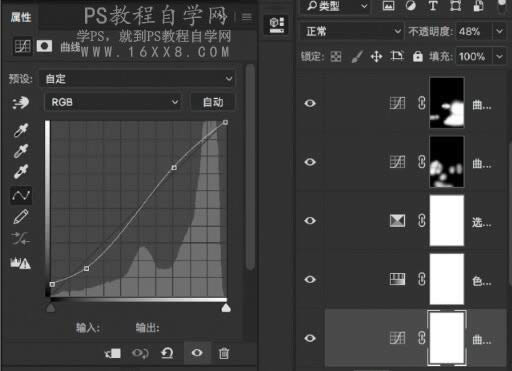Click the histogram clipping warning icon

tap(21, 263)
